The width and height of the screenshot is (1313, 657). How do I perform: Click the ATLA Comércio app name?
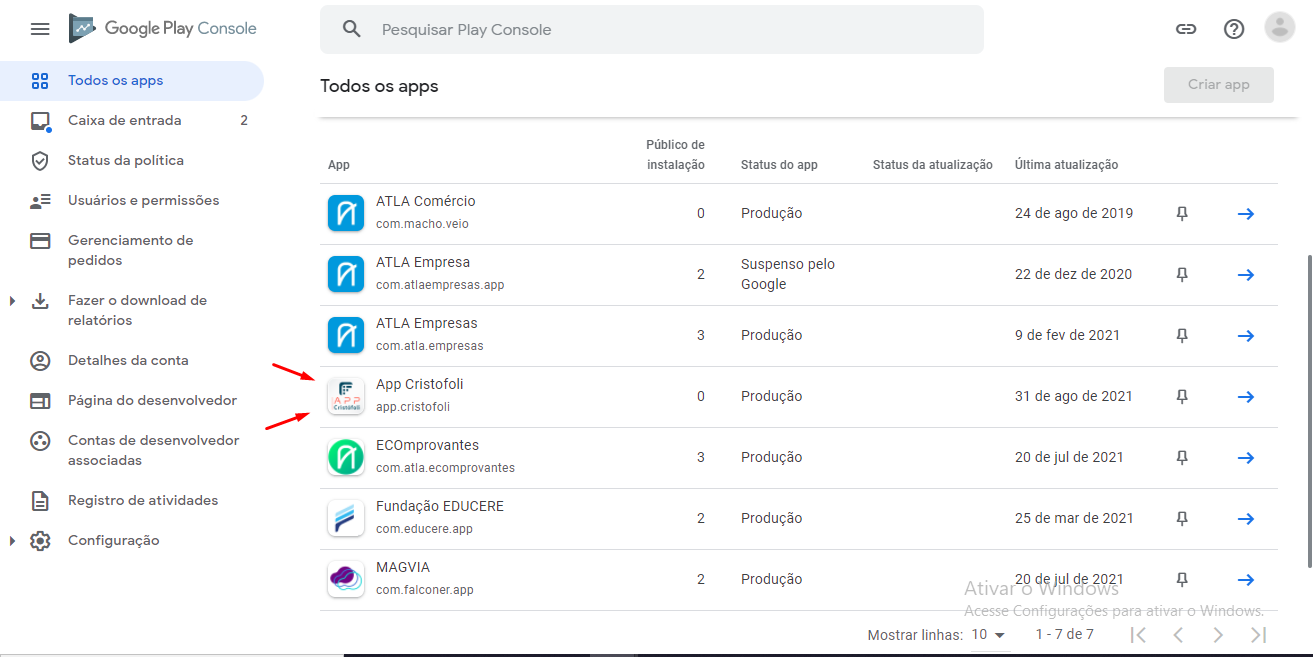426,201
